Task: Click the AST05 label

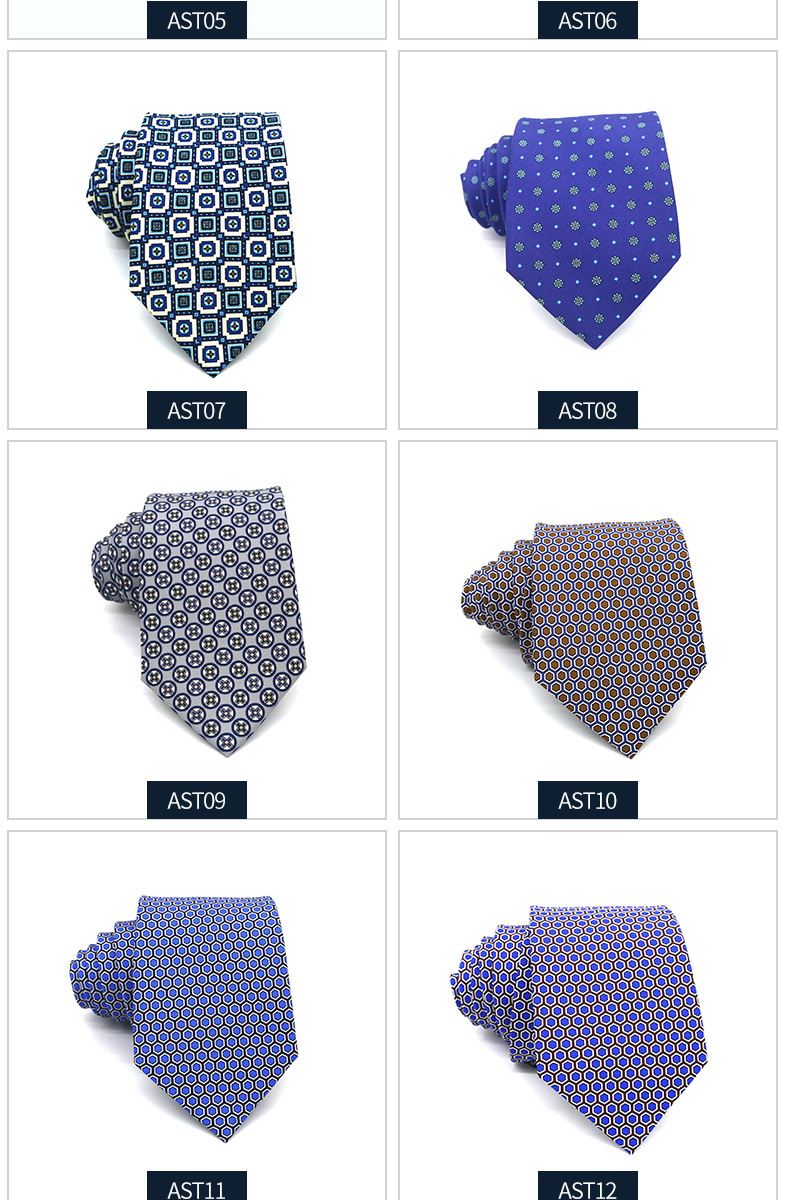Action: 197,20
